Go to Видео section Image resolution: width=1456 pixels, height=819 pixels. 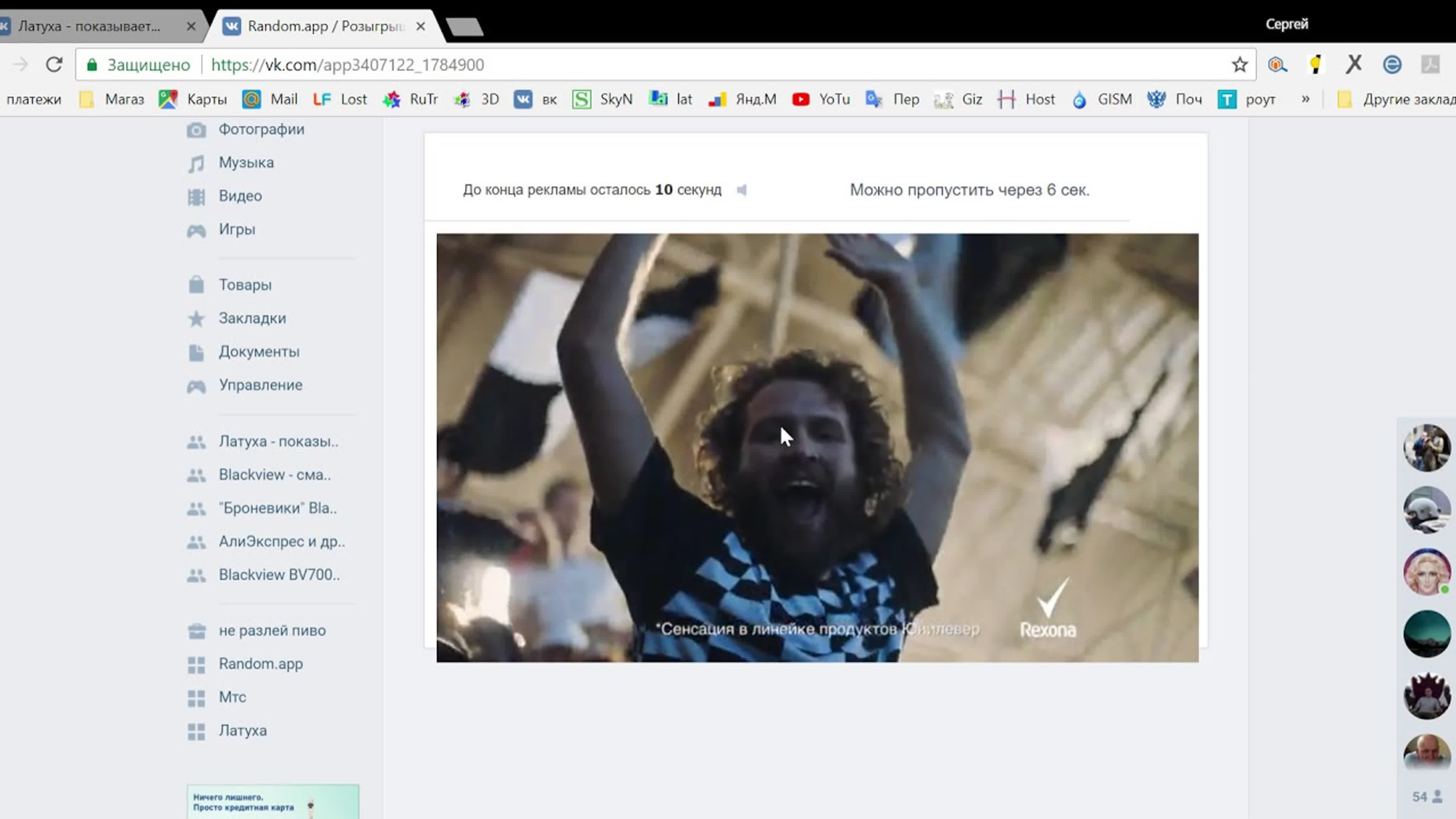[x=240, y=196]
